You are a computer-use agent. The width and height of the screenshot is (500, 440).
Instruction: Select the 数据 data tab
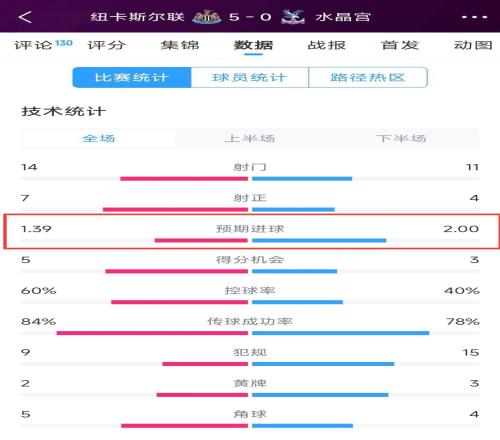coord(253,45)
